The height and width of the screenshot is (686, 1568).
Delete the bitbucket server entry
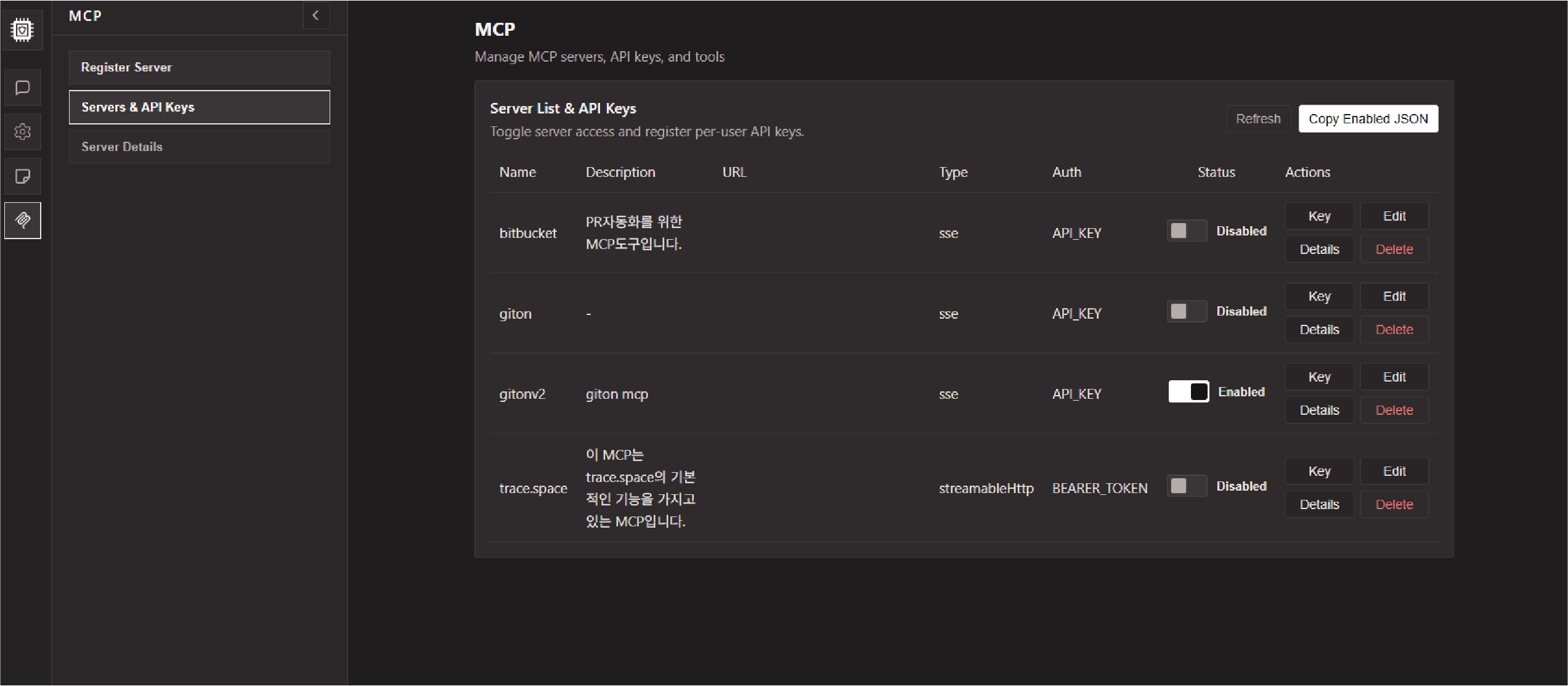pos(1394,250)
